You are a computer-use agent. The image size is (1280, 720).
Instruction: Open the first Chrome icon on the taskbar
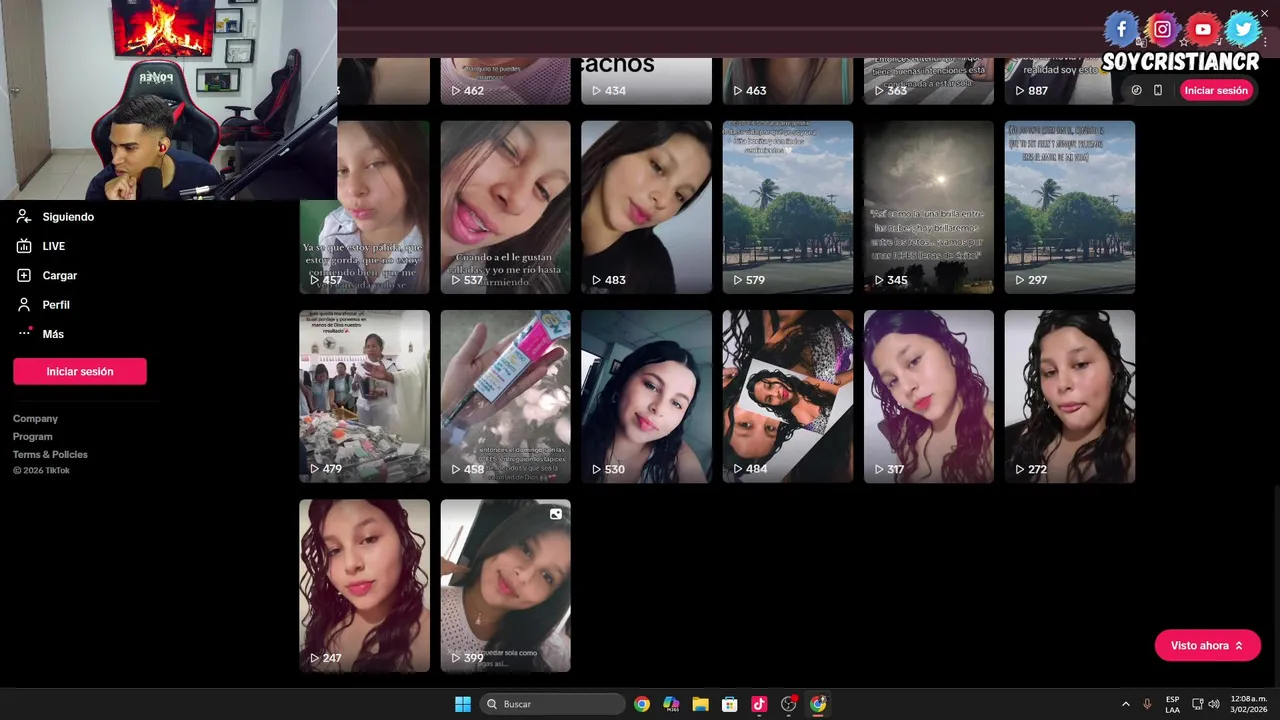[642, 704]
